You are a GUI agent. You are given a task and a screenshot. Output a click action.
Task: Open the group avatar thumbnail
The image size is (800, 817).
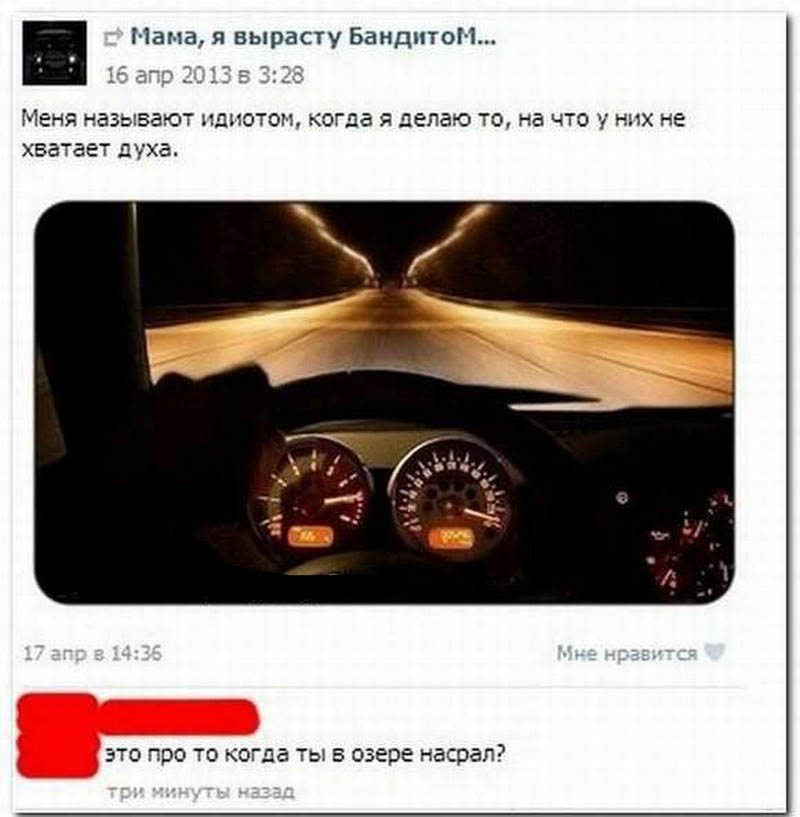54,53
